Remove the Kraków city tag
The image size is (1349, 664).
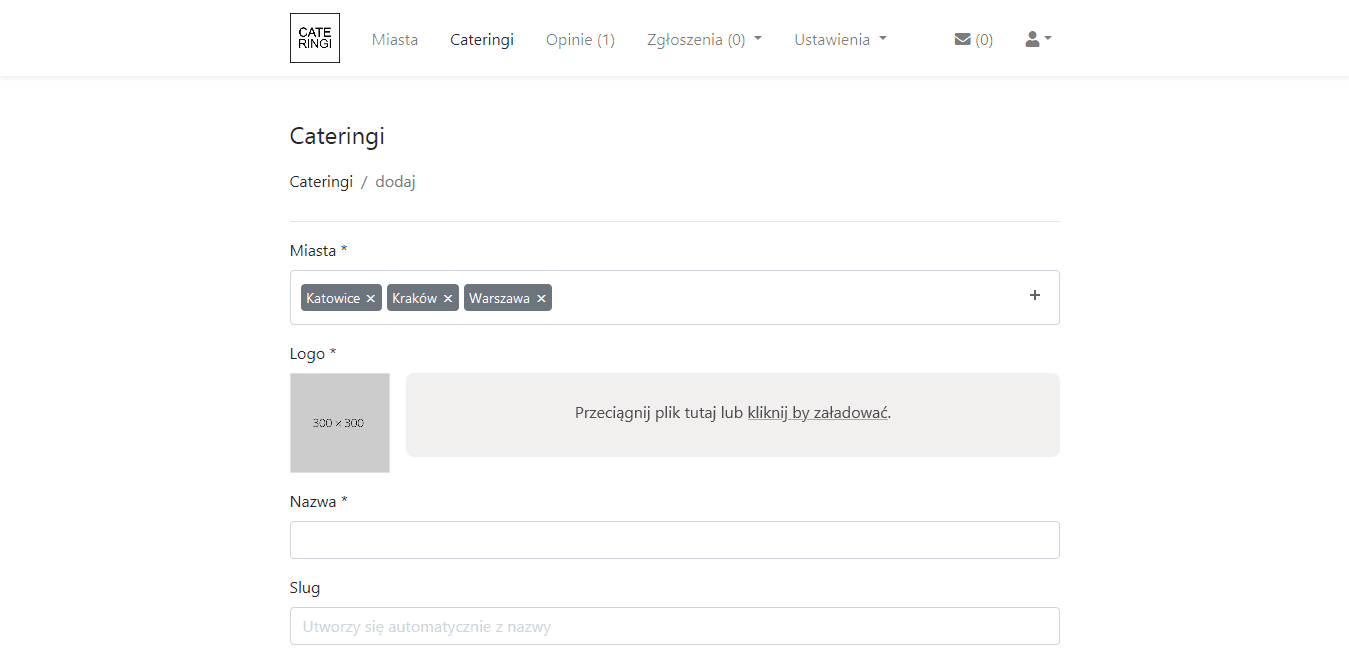click(x=448, y=299)
